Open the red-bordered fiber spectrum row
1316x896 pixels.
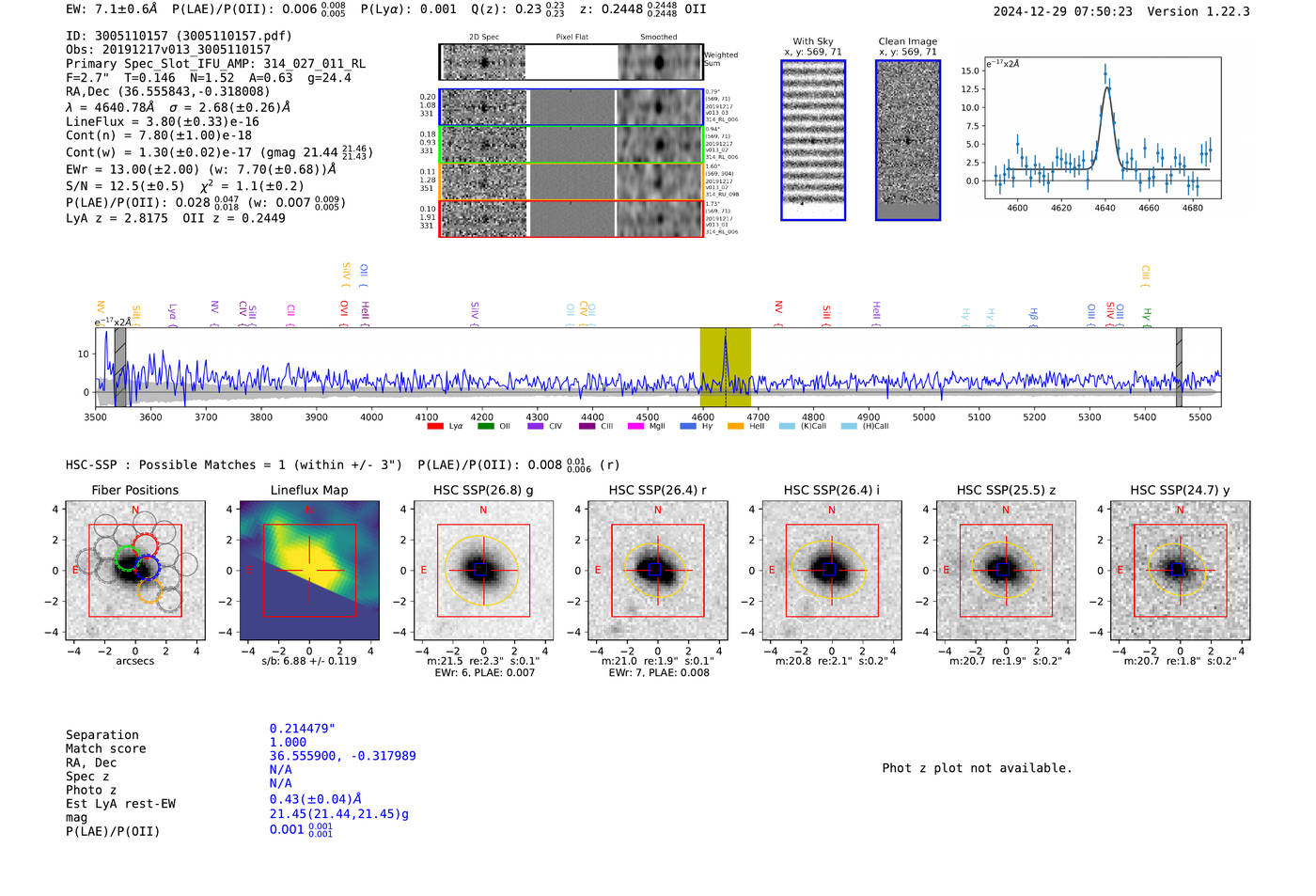coord(571,218)
